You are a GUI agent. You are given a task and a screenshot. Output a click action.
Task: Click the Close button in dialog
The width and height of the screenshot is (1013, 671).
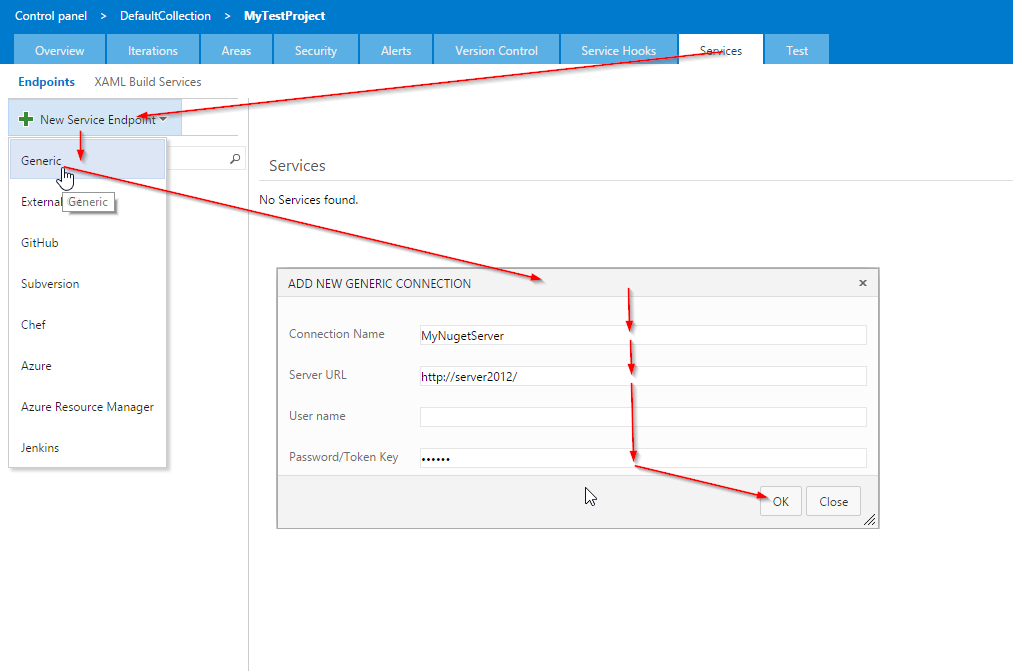tap(833, 502)
